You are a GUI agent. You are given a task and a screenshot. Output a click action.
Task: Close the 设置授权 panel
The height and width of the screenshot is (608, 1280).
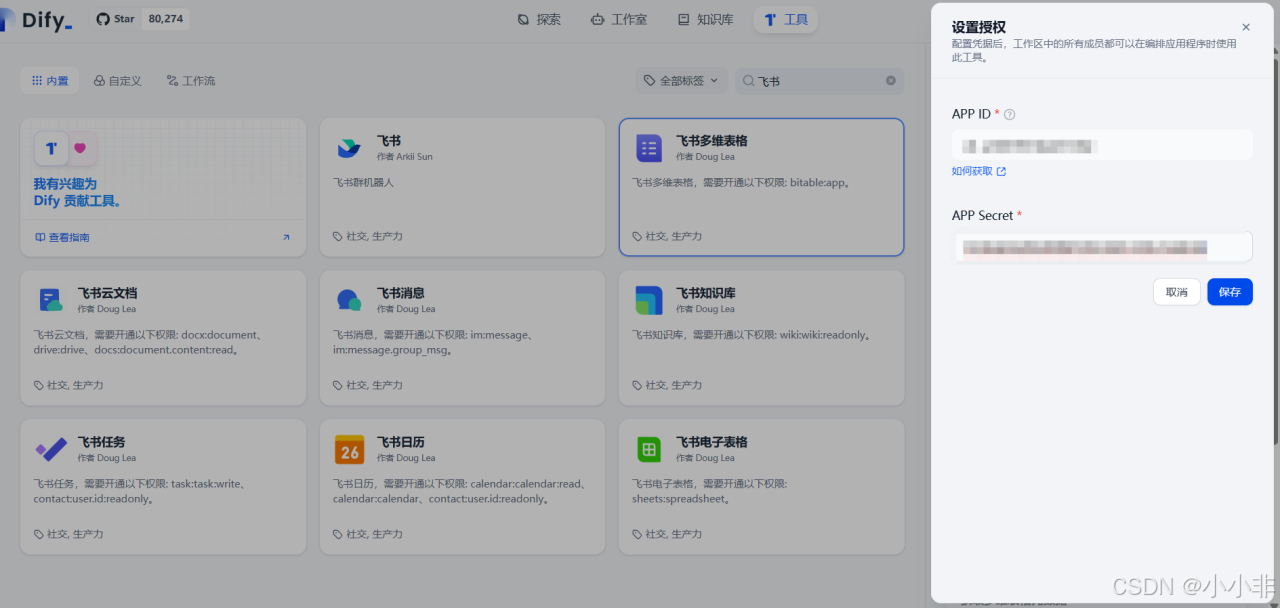pyautogui.click(x=1245, y=28)
